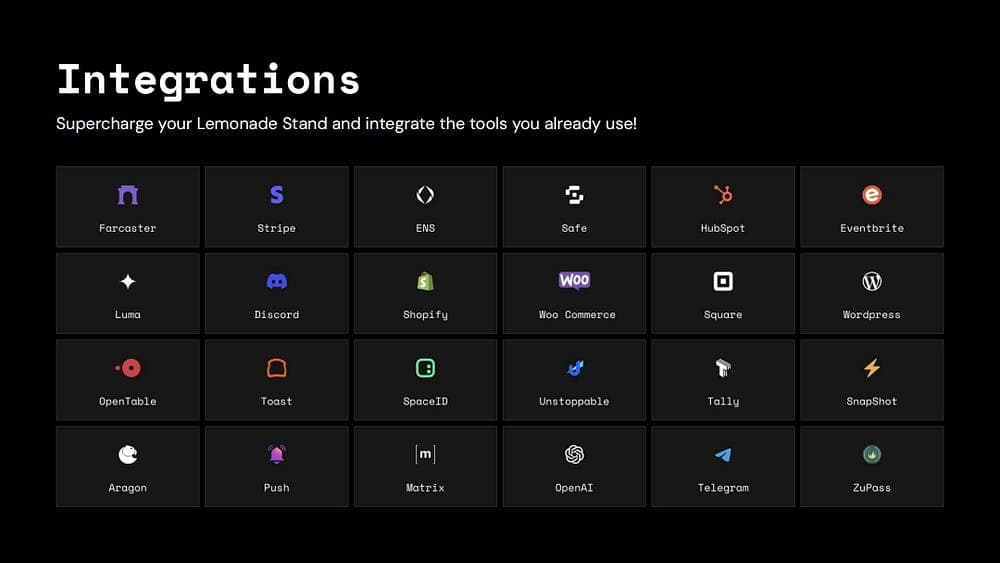Click the Push bell icon
The width and height of the screenshot is (1000, 563).
(x=277, y=454)
